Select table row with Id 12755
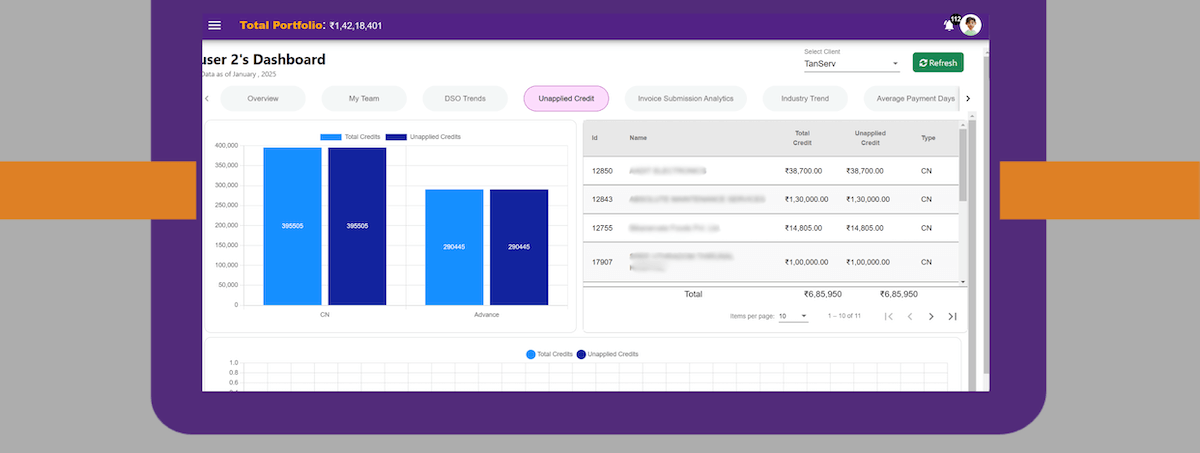The image size is (1200, 453). click(771, 228)
